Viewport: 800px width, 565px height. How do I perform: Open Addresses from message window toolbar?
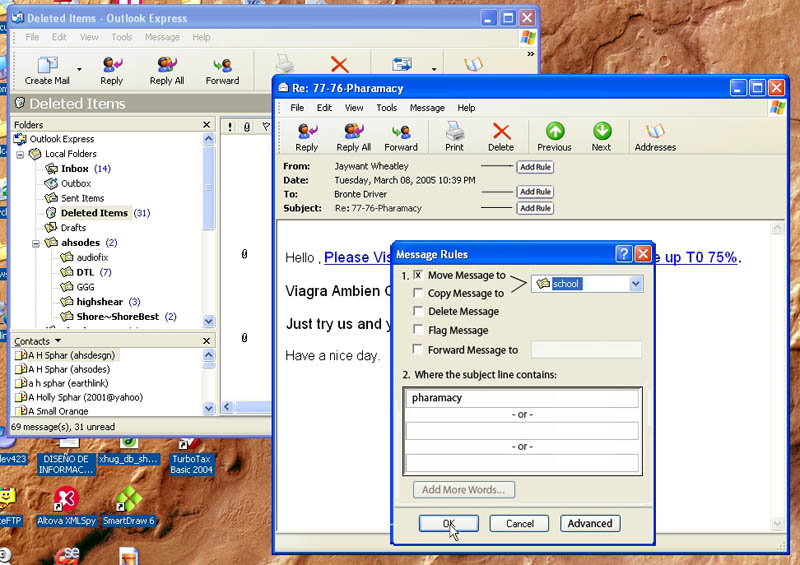click(x=655, y=137)
